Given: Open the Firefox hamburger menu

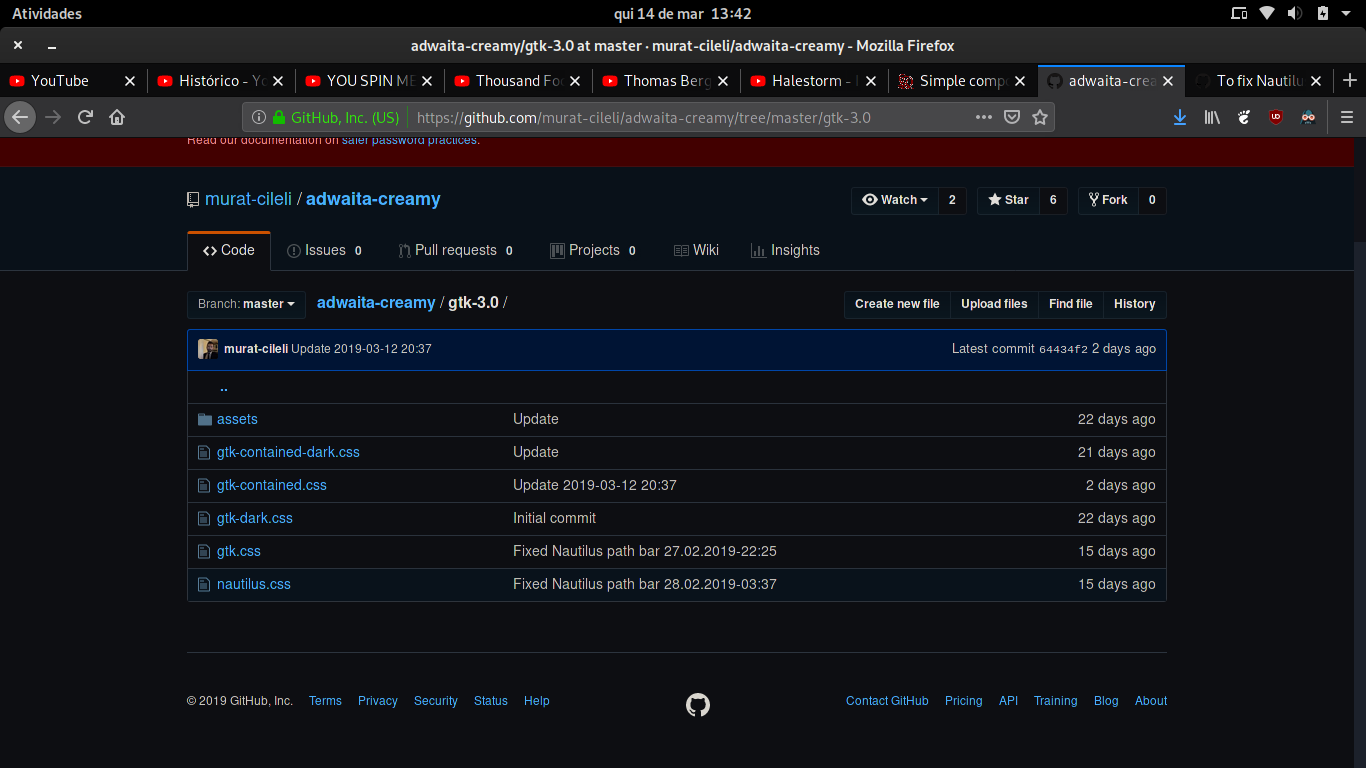Looking at the screenshot, I should (1347, 117).
